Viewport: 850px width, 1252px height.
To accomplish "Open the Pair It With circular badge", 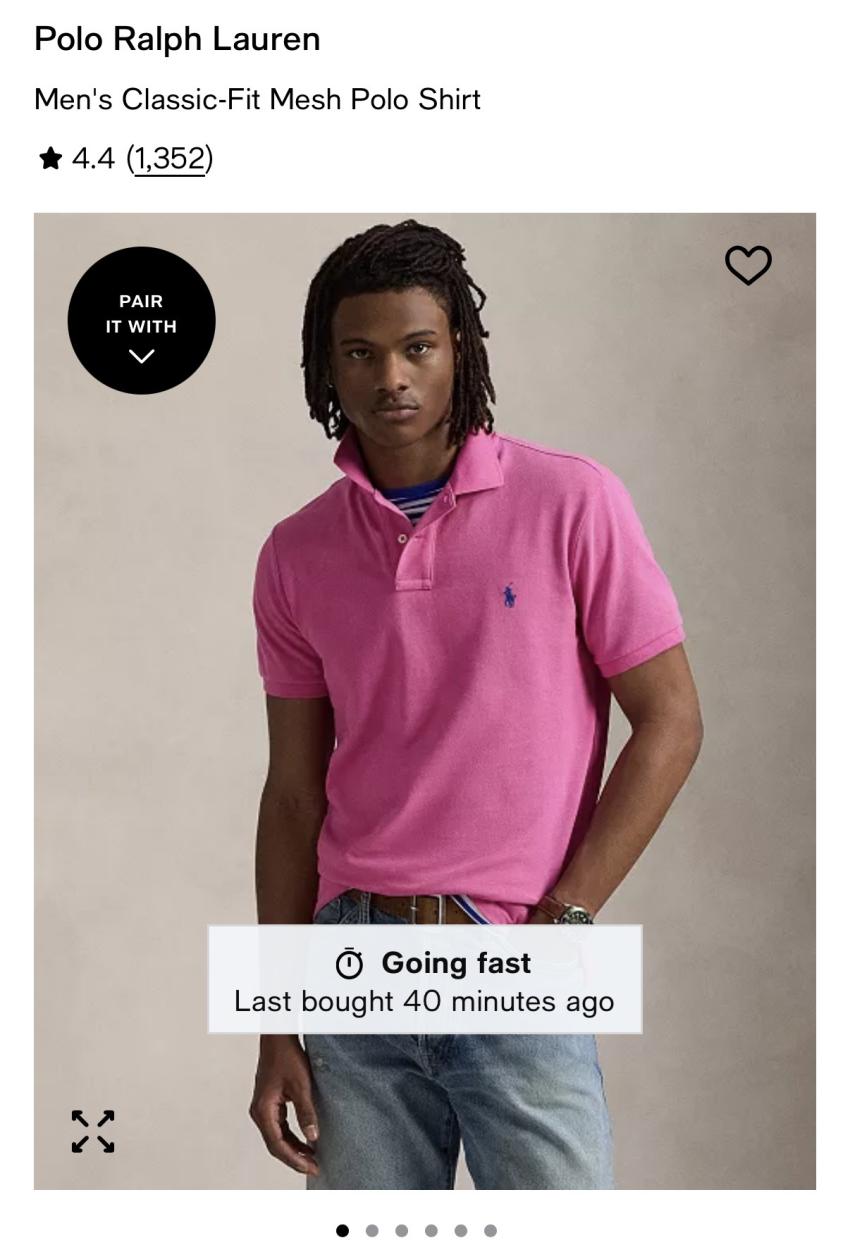I will [x=142, y=320].
